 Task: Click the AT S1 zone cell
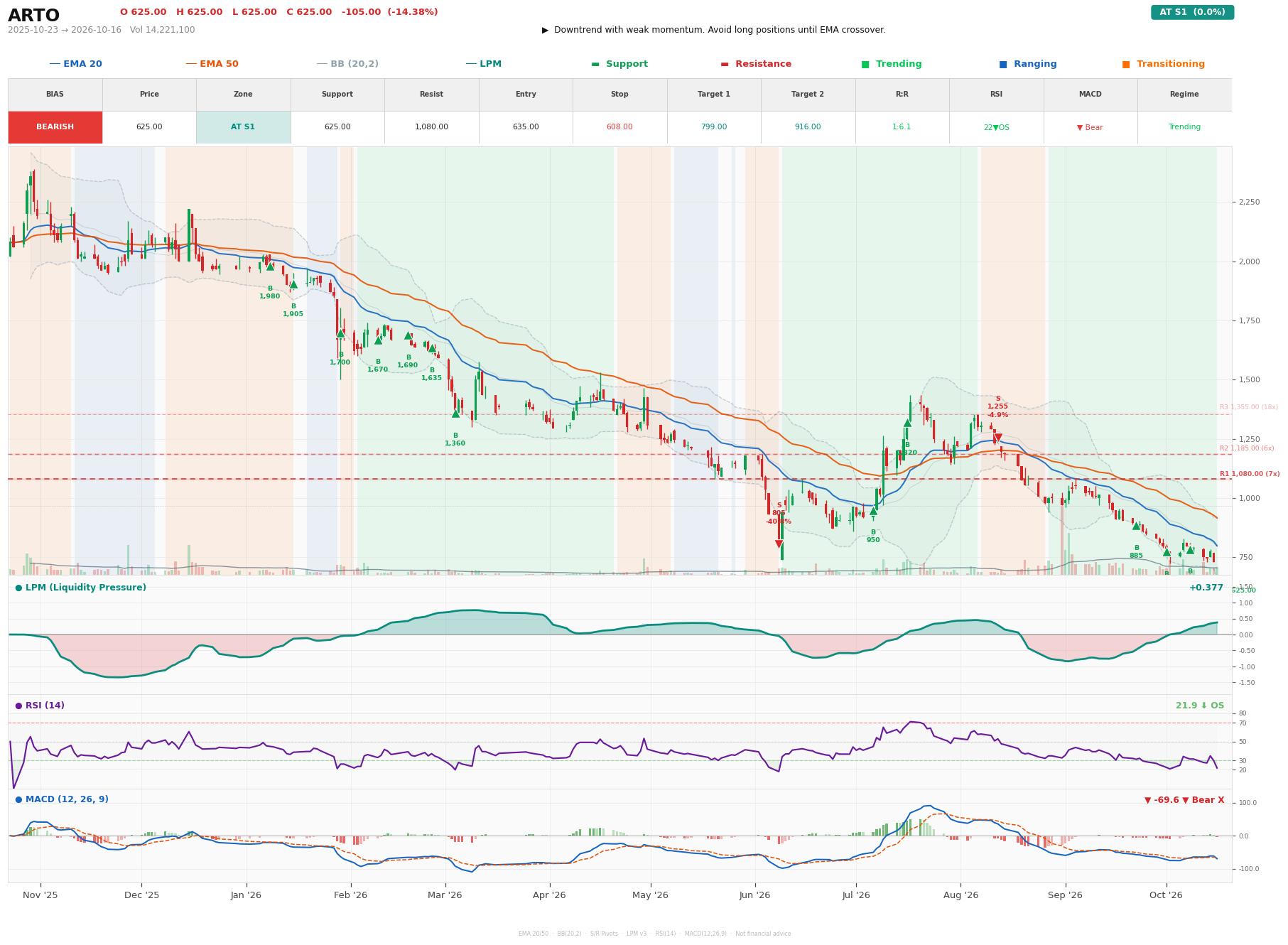coord(243,127)
